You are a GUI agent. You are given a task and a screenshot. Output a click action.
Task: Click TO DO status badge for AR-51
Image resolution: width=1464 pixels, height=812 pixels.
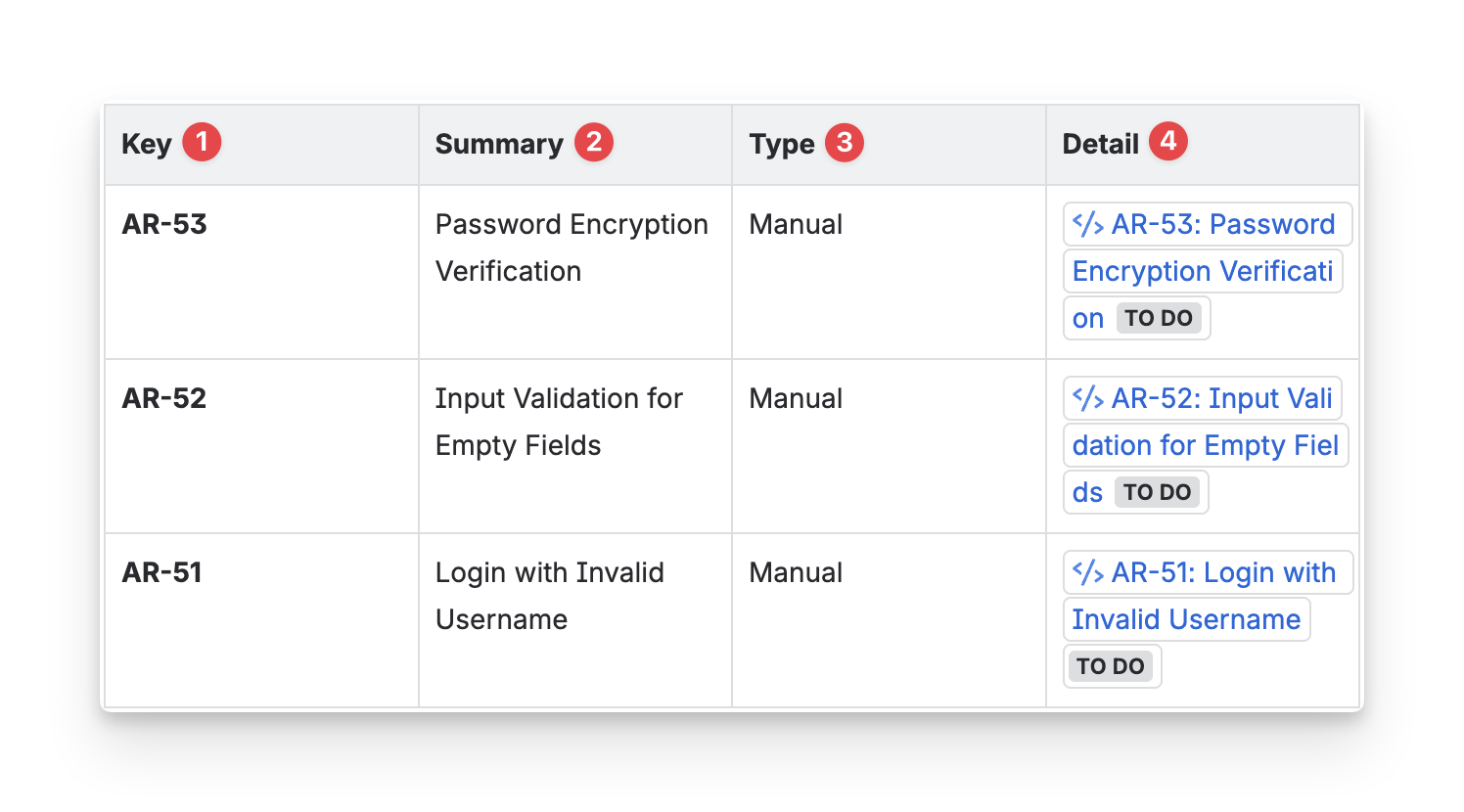coord(1111,666)
